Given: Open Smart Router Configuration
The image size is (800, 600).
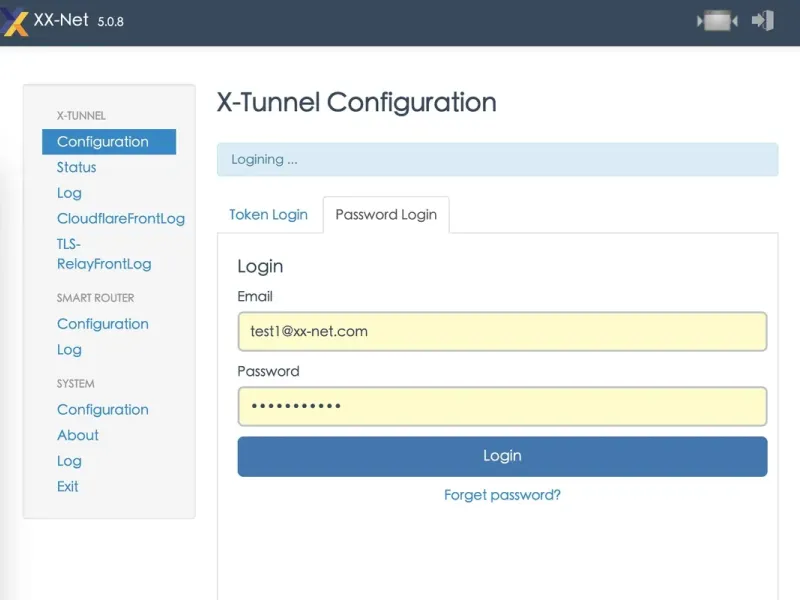Looking at the screenshot, I should click(x=103, y=324).
